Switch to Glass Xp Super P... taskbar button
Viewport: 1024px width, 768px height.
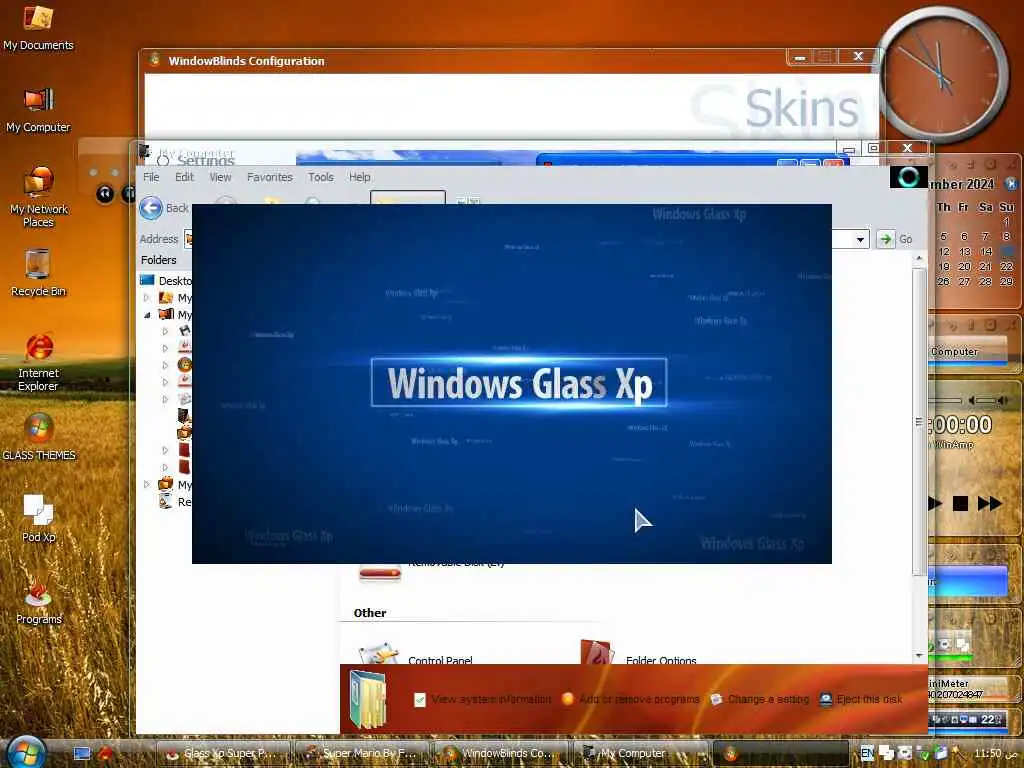point(223,754)
